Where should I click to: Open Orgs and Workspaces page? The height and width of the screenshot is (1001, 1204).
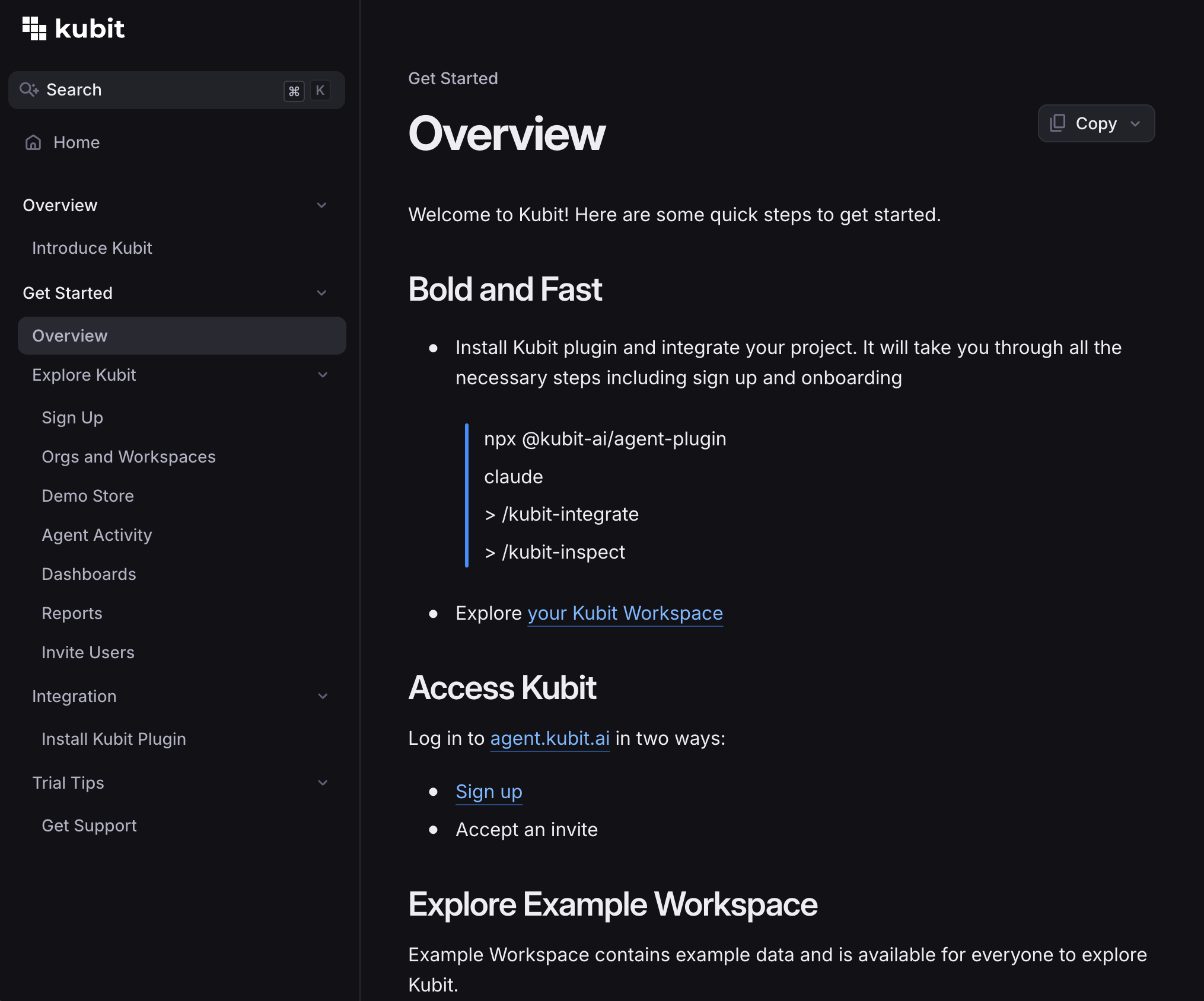click(x=129, y=457)
